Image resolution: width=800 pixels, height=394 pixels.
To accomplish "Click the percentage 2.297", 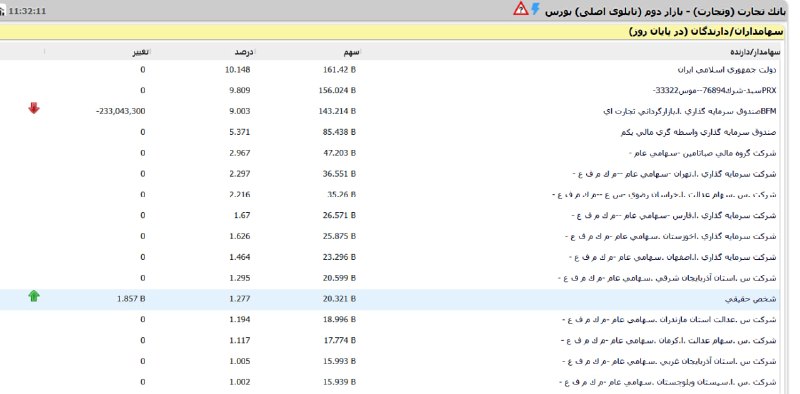I will click(x=240, y=174).
